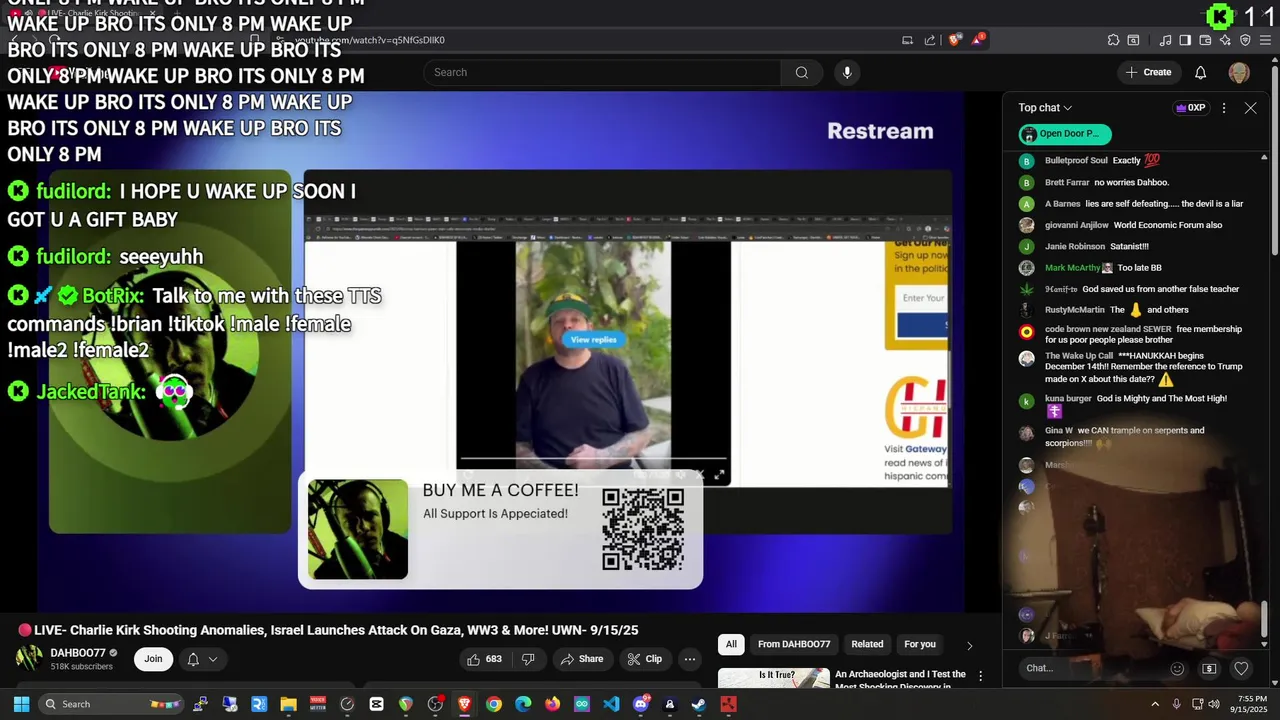This screenshot has width=1280, height=720.
Task: Open chat options three-dot menu
Action: pyautogui.click(x=1224, y=108)
